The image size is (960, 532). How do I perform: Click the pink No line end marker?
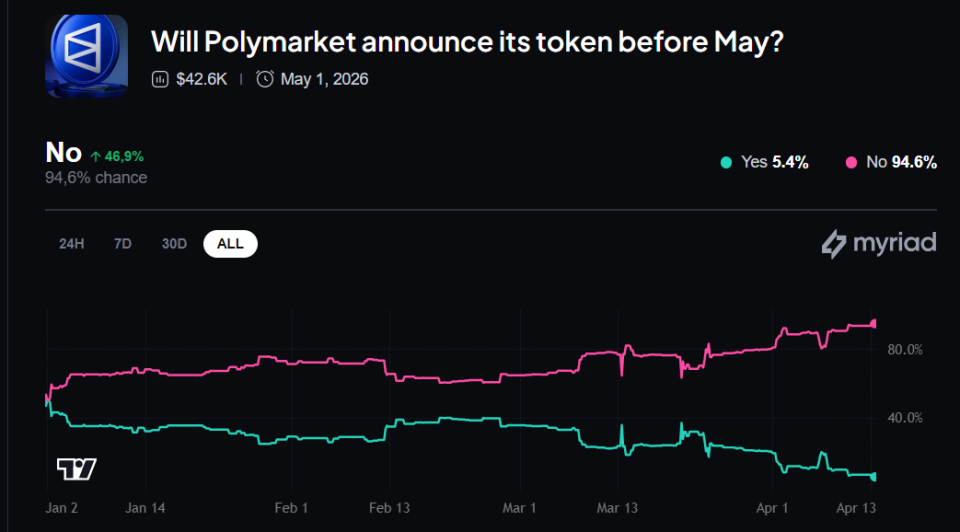click(x=875, y=323)
